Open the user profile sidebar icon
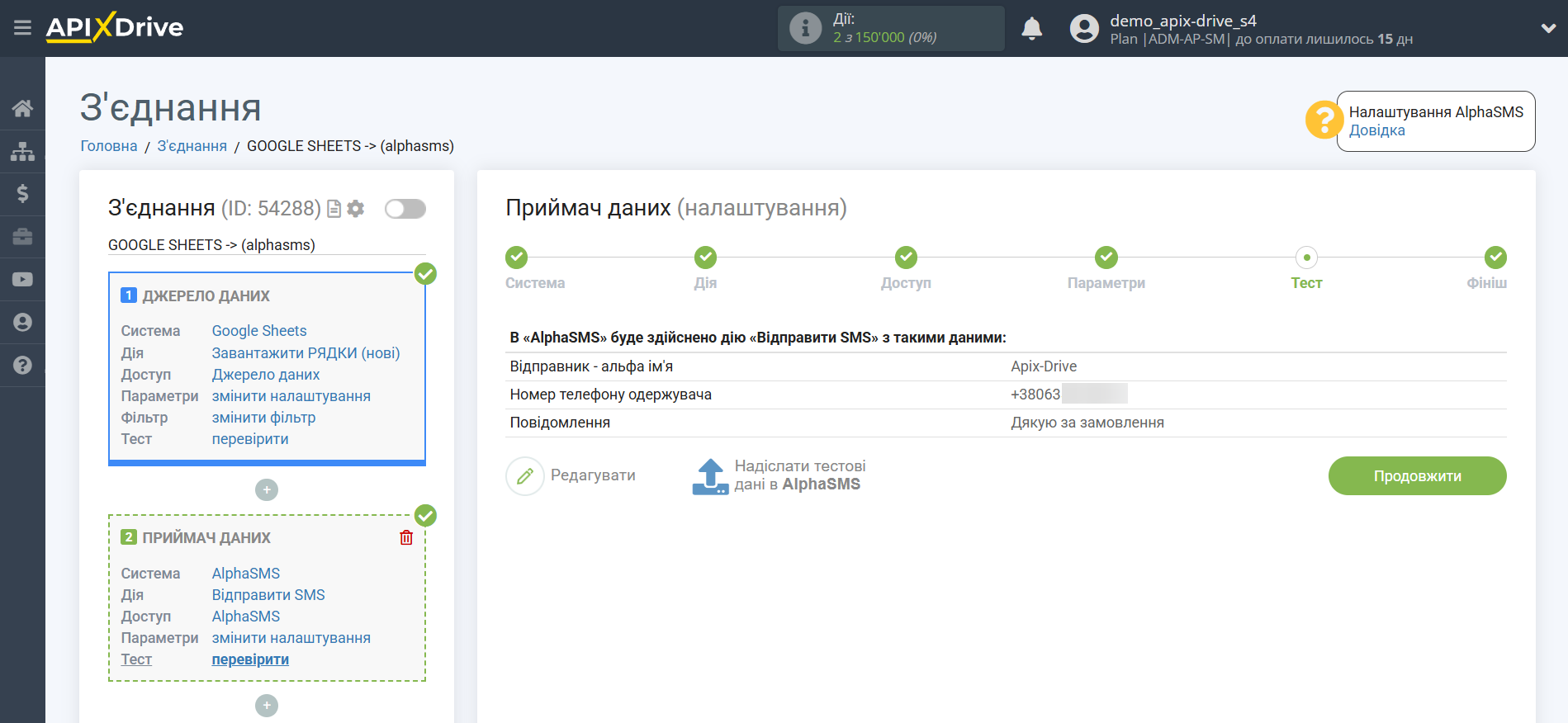The image size is (1568, 723). 22,323
